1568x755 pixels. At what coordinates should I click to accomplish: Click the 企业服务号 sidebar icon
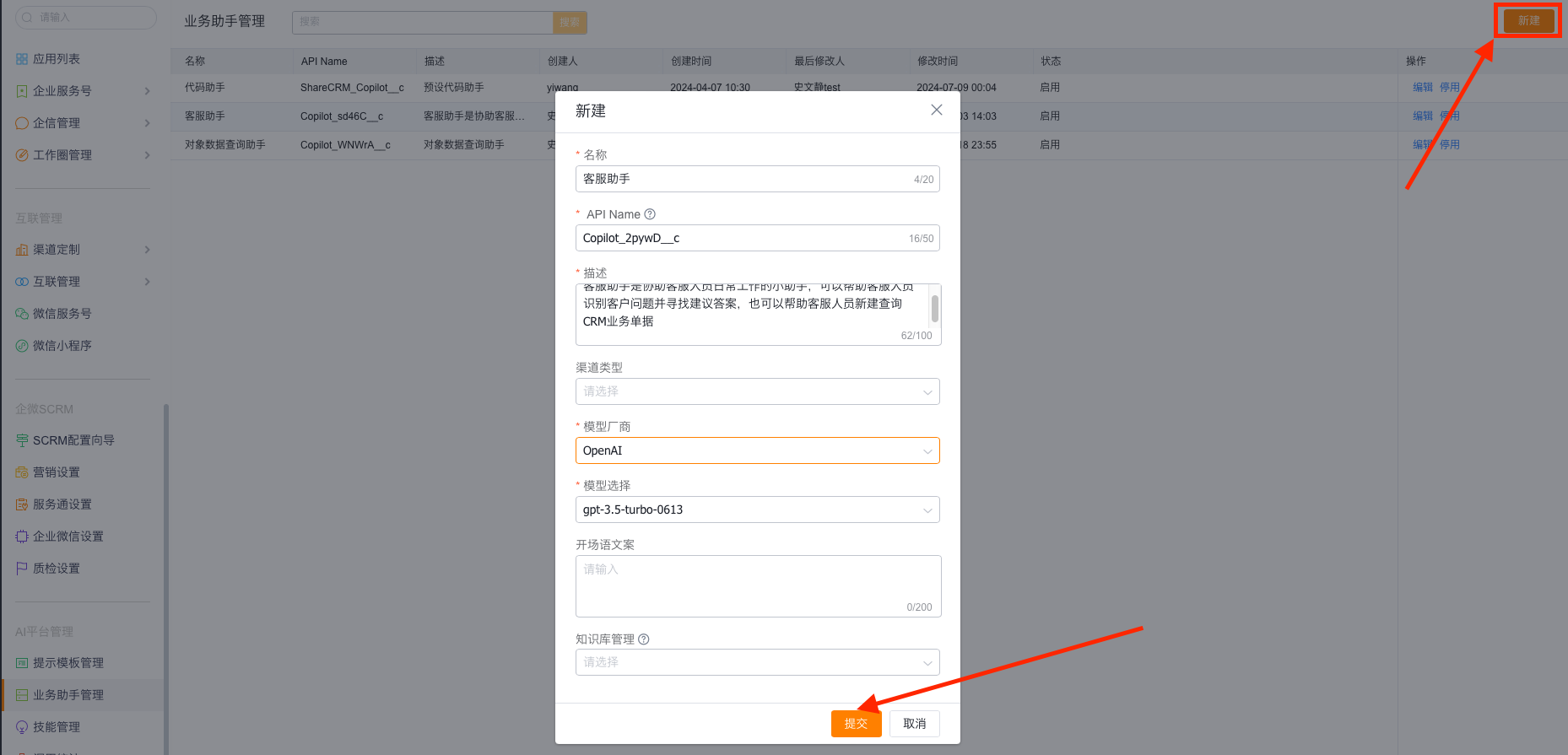click(x=22, y=91)
